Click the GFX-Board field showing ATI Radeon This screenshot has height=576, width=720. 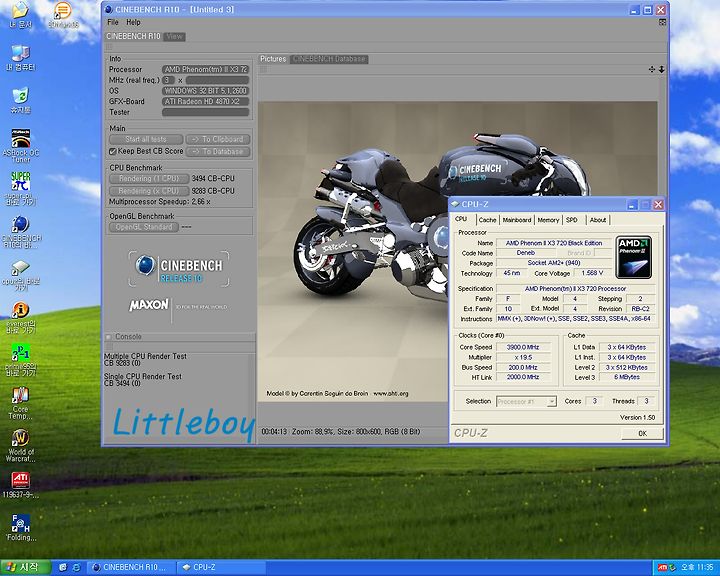[x=205, y=102]
